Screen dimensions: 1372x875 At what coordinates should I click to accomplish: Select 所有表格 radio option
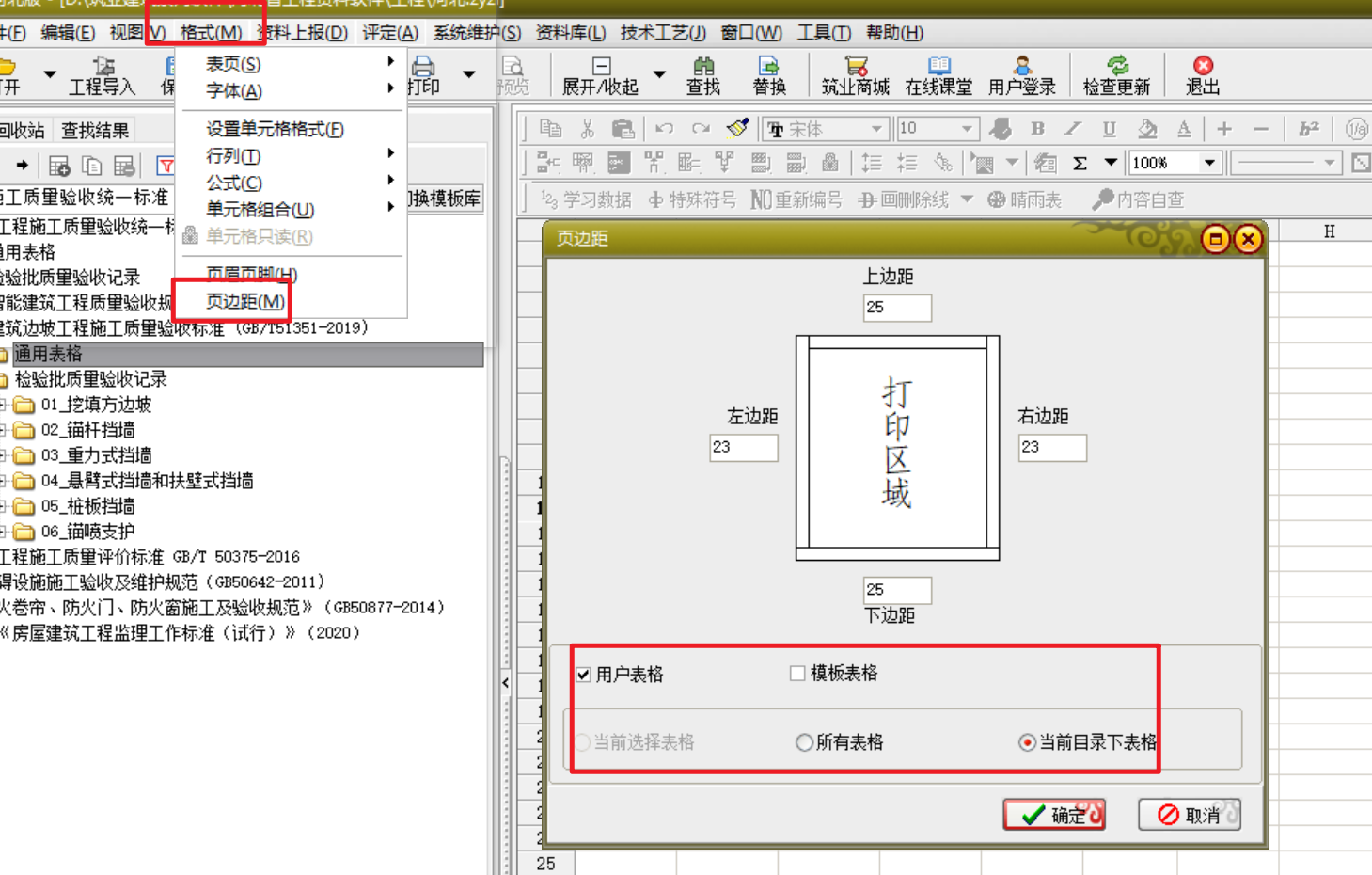click(804, 742)
